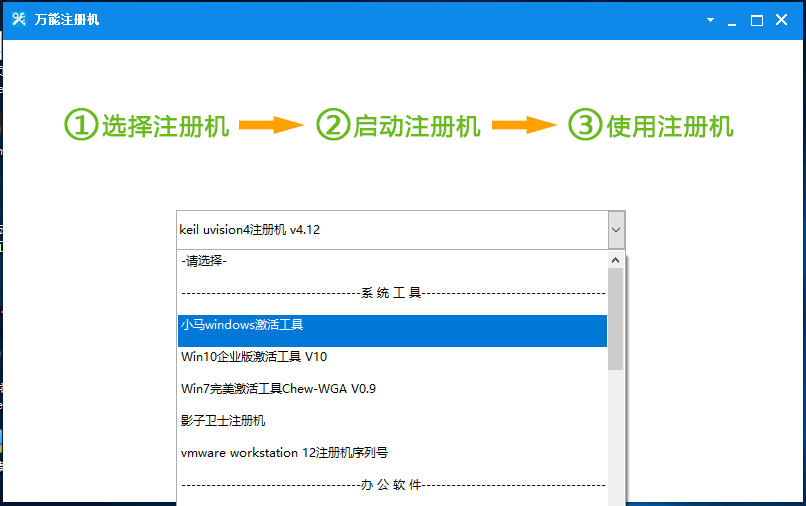Click the orange arrow between steps ① and ②
Screen dimensions: 806x506
(273, 126)
